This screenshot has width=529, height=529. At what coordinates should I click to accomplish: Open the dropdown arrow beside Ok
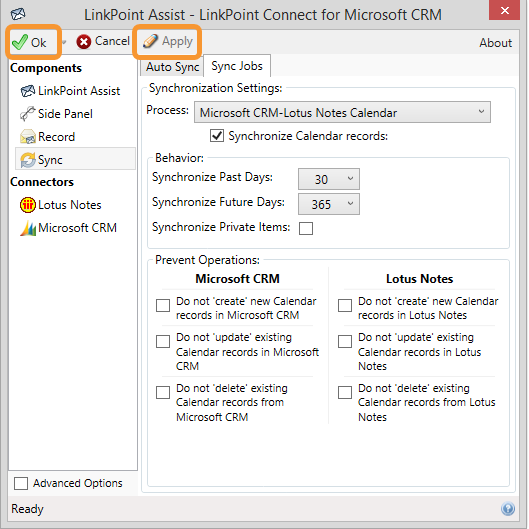tap(63, 42)
